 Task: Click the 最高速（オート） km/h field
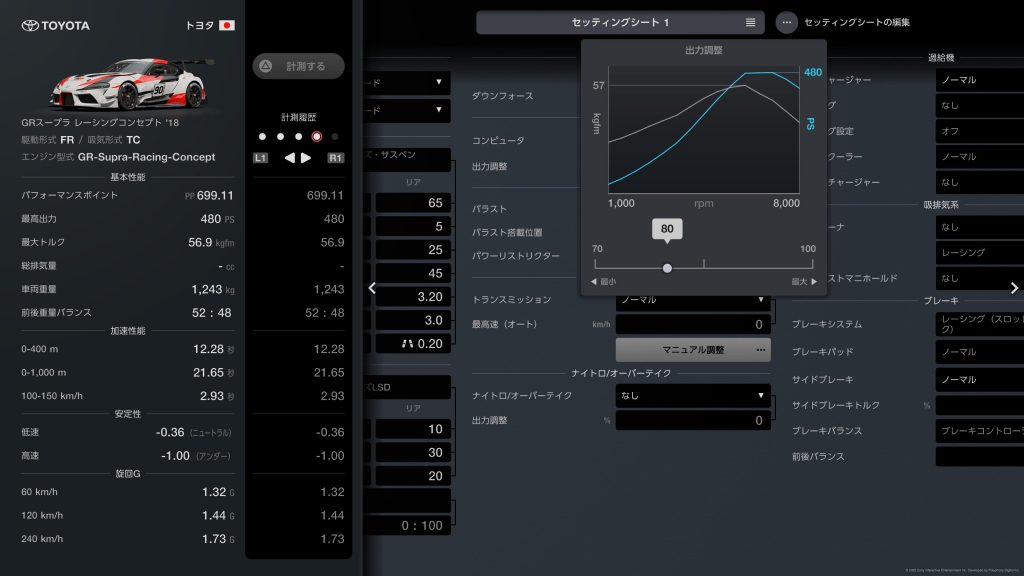[693, 324]
